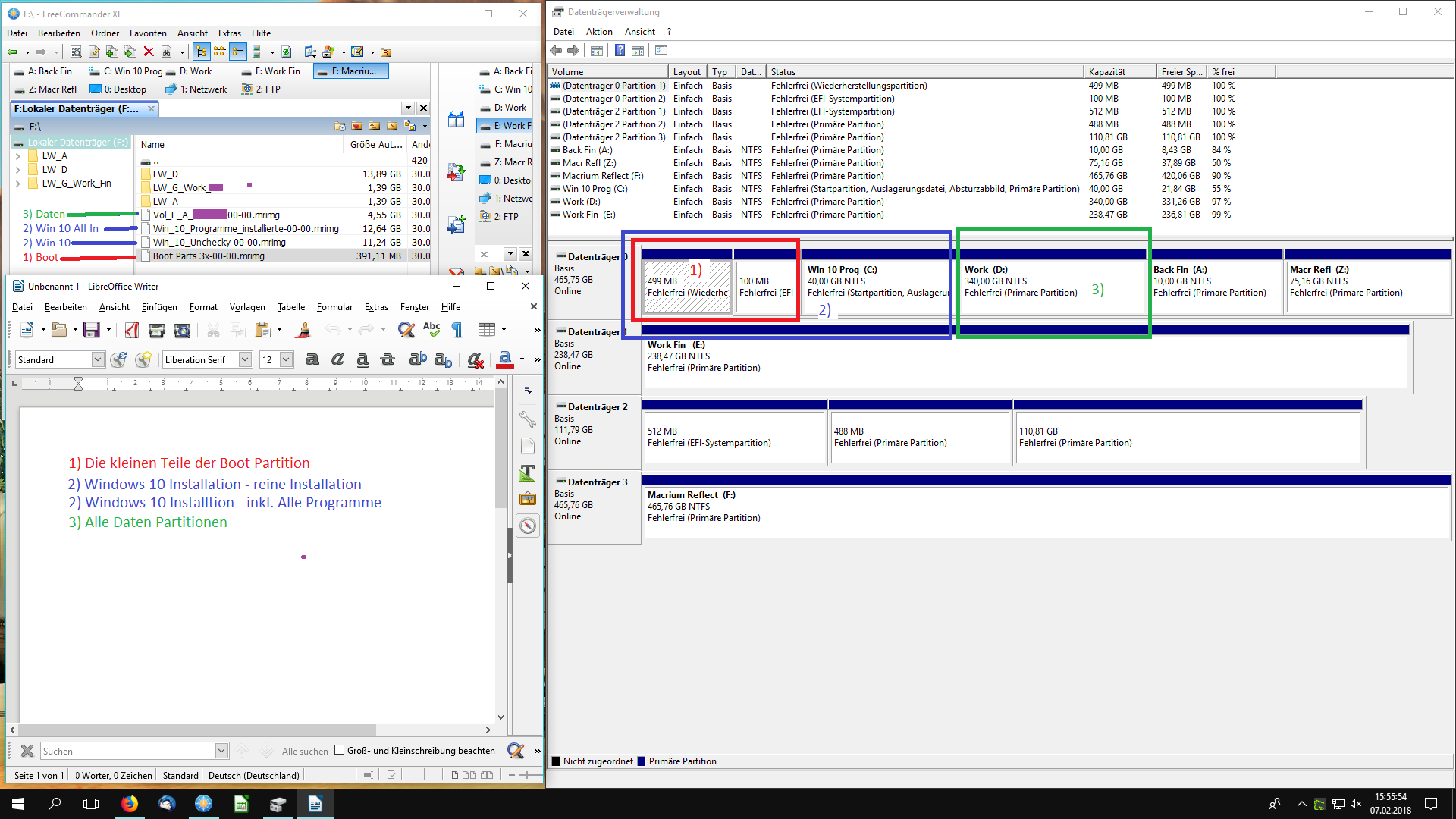Expand the LW_A folder in tree
The image size is (1456, 819).
[17, 156]
